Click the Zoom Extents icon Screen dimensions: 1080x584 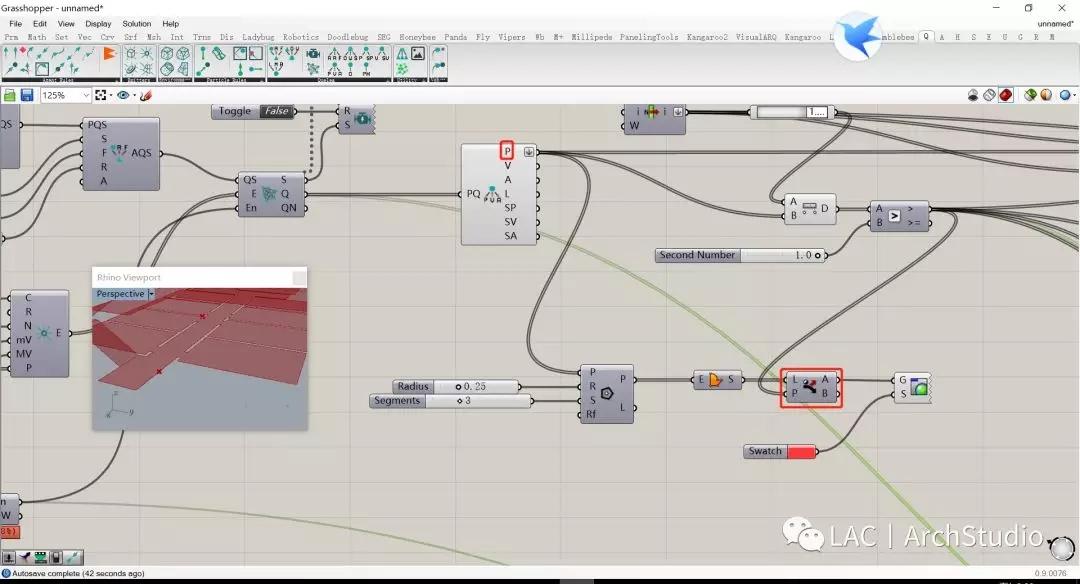101,95
